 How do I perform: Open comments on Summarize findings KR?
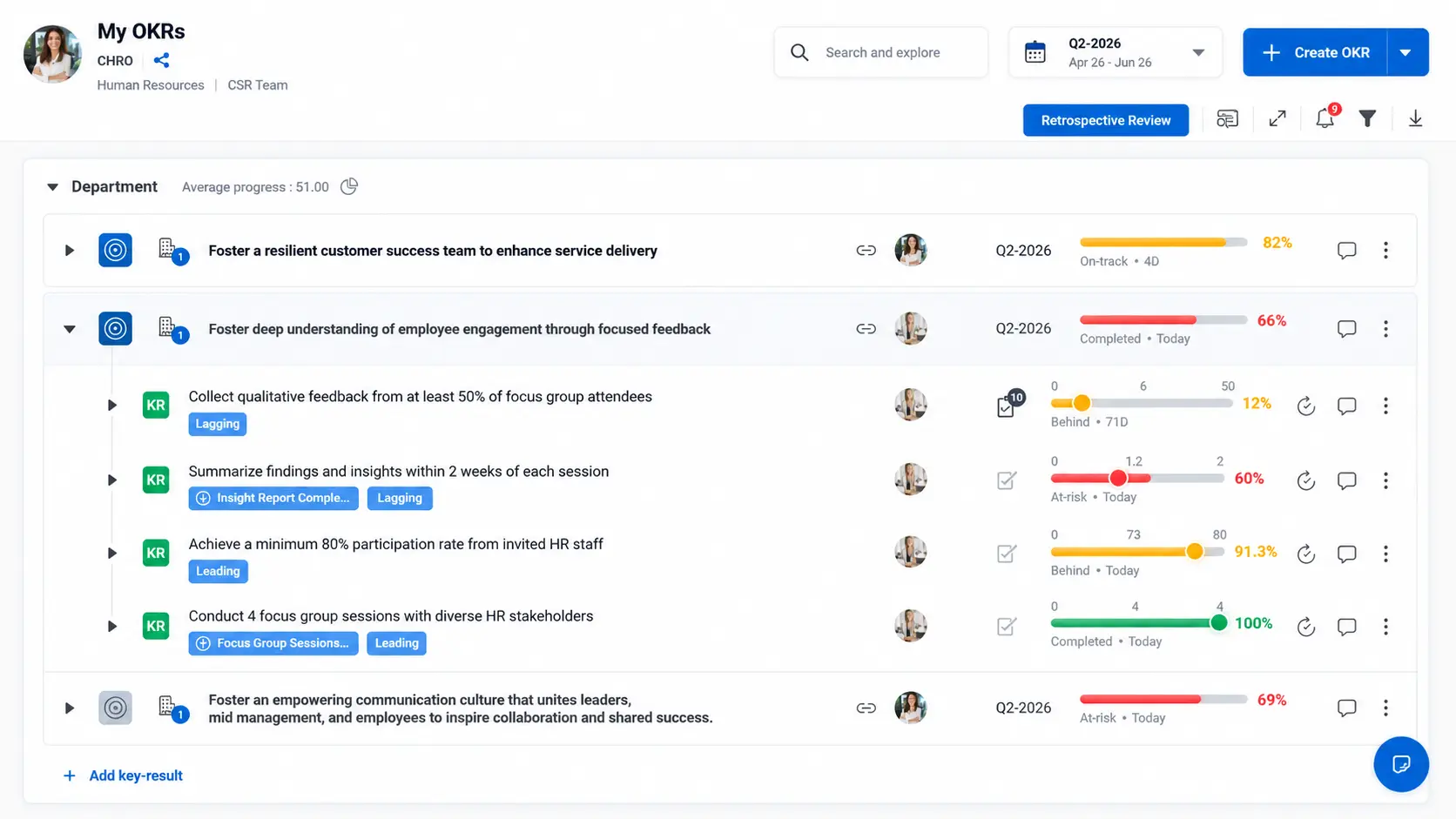pos(1346,480)
